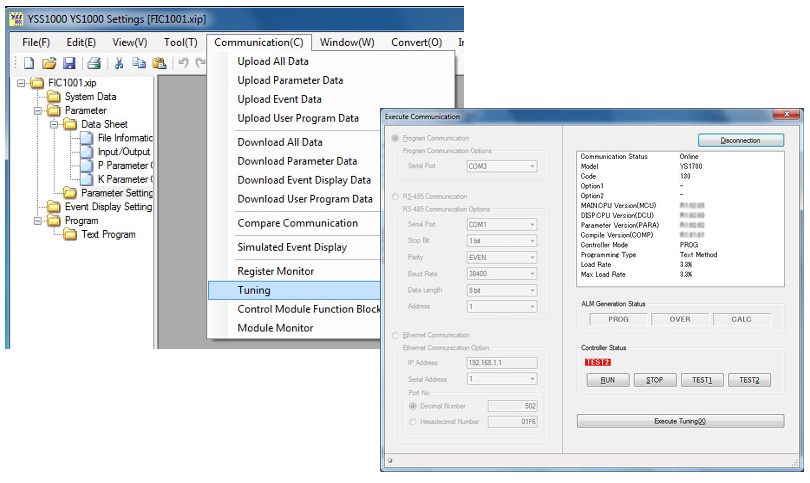
Task: Click the IP Address input field
Action: tap(503, 362)
